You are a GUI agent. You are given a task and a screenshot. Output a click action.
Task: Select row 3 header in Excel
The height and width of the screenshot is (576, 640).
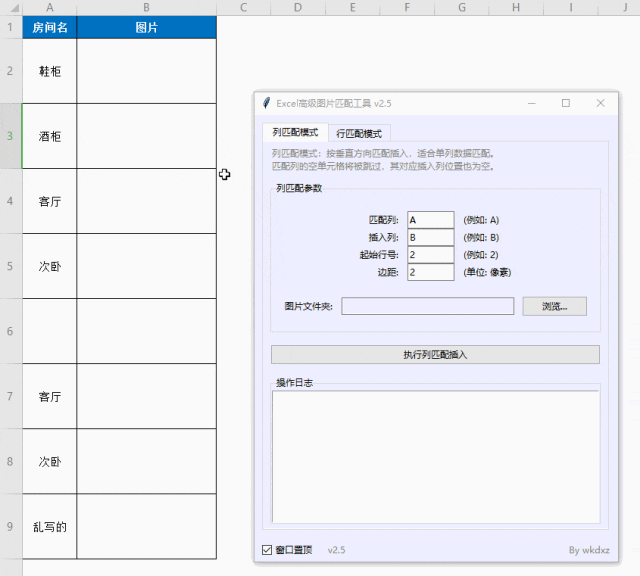click(11, 136)
